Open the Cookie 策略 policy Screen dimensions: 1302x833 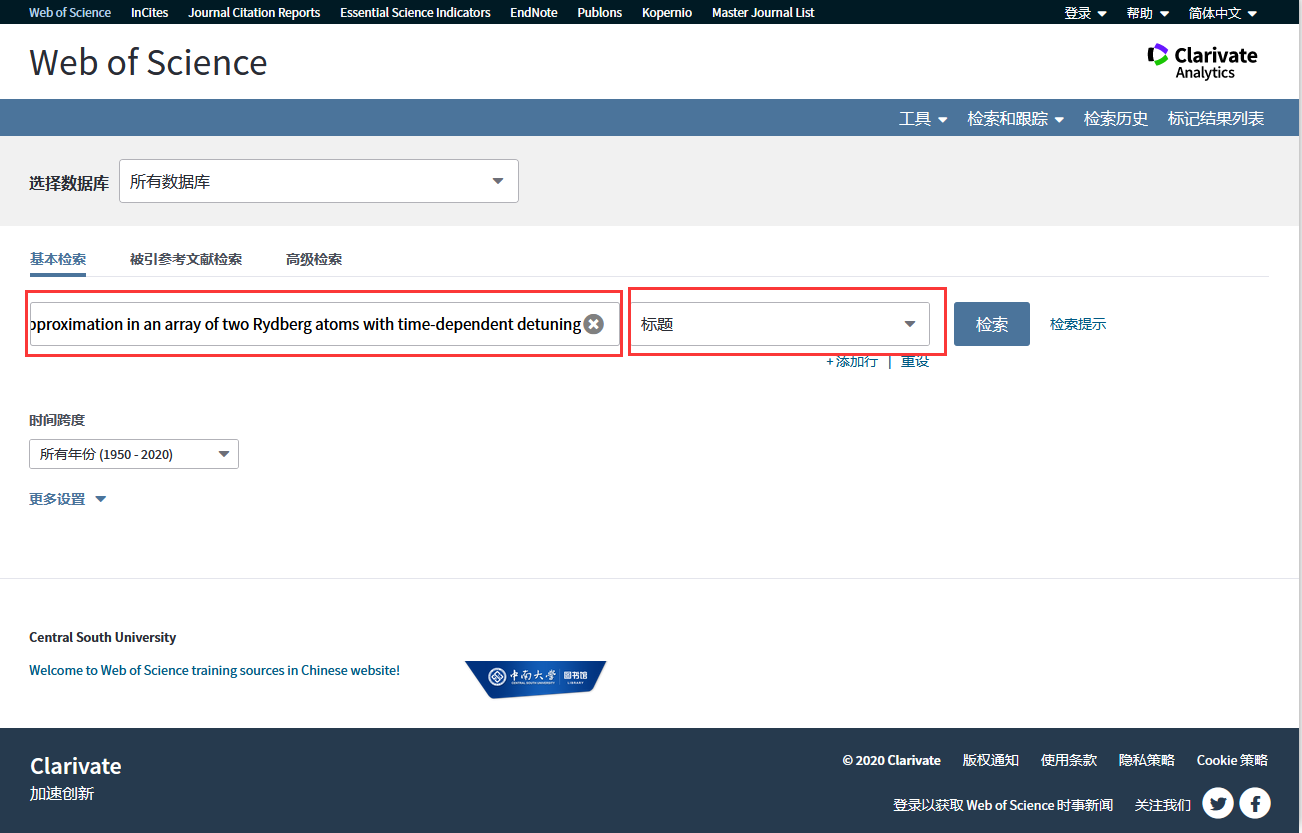point(1232,760)
